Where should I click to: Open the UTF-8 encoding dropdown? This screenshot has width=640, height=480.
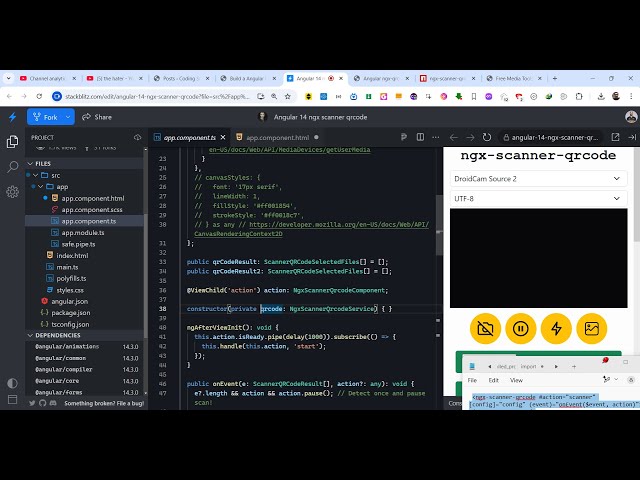coord(538,199)
